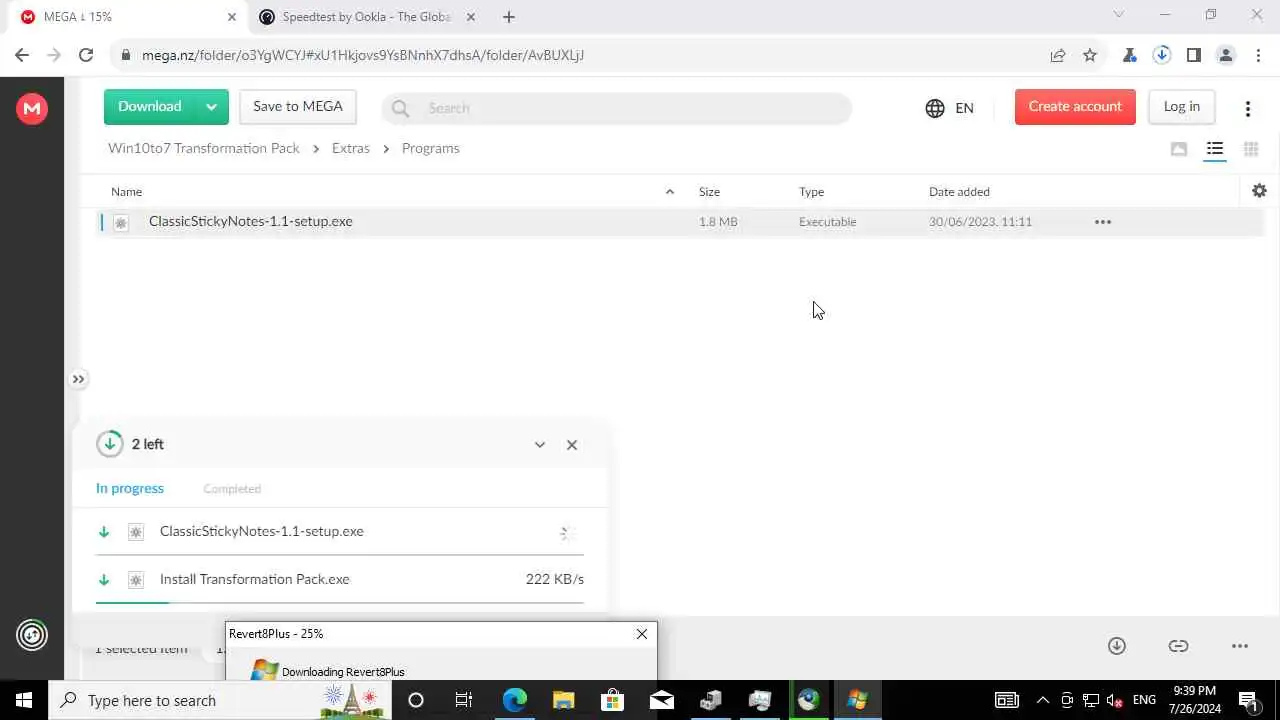Click the red MEGA logo in the sidebar
The height and width of the screenshot is (720, 1280).
32,108
